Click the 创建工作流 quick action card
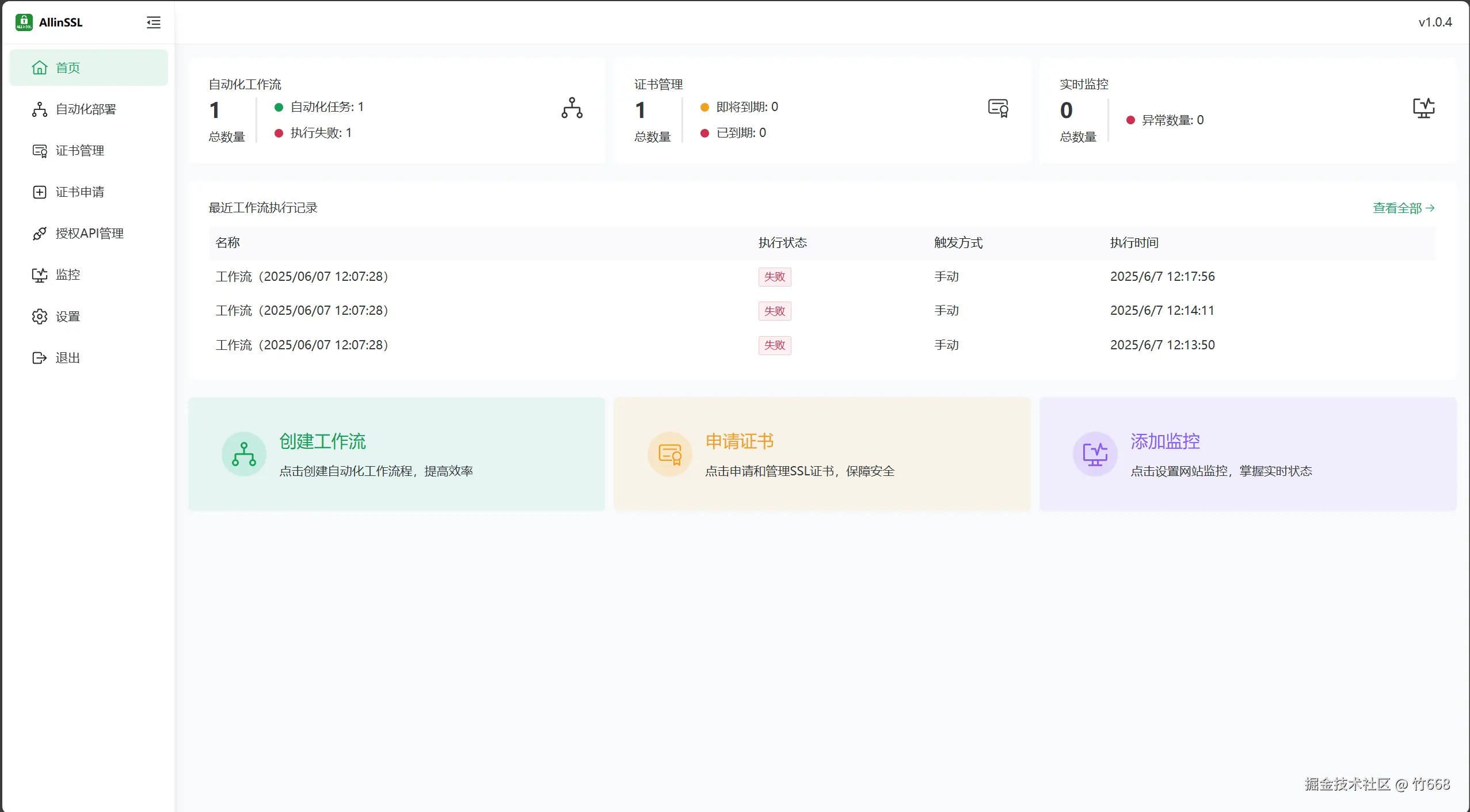 point(396,454)
